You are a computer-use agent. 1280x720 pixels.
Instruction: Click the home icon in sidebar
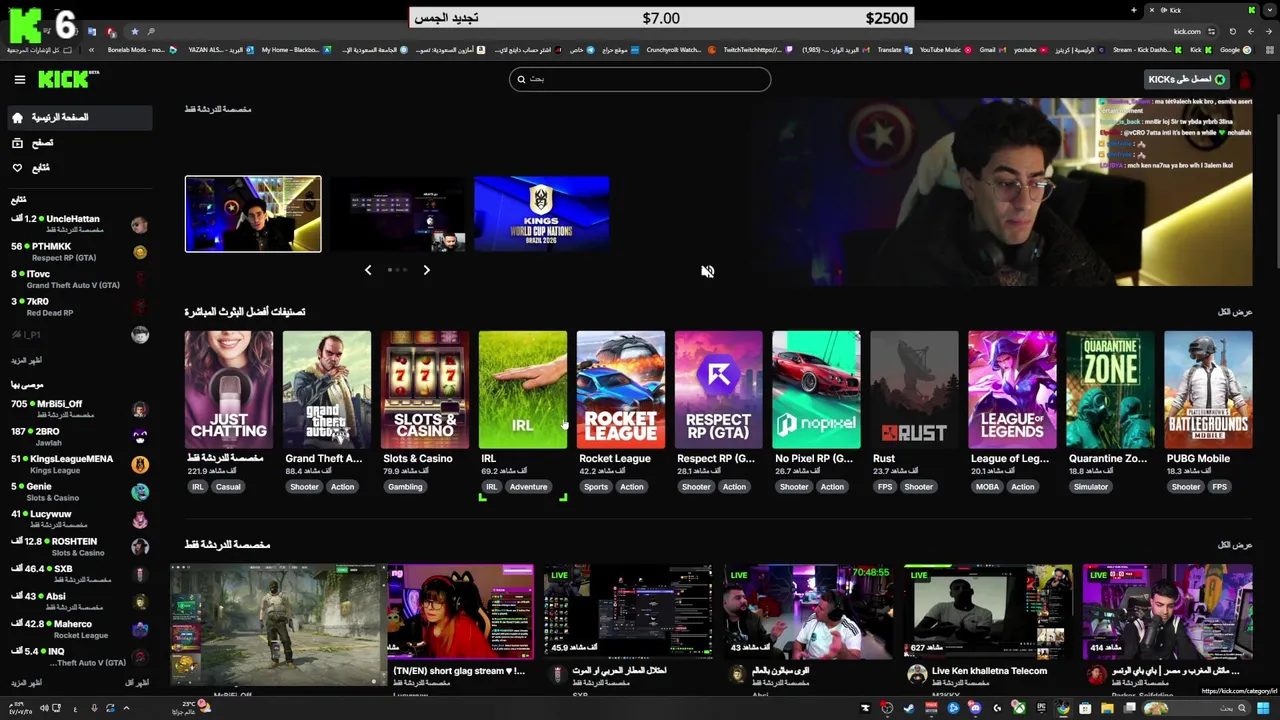(17, 117)
